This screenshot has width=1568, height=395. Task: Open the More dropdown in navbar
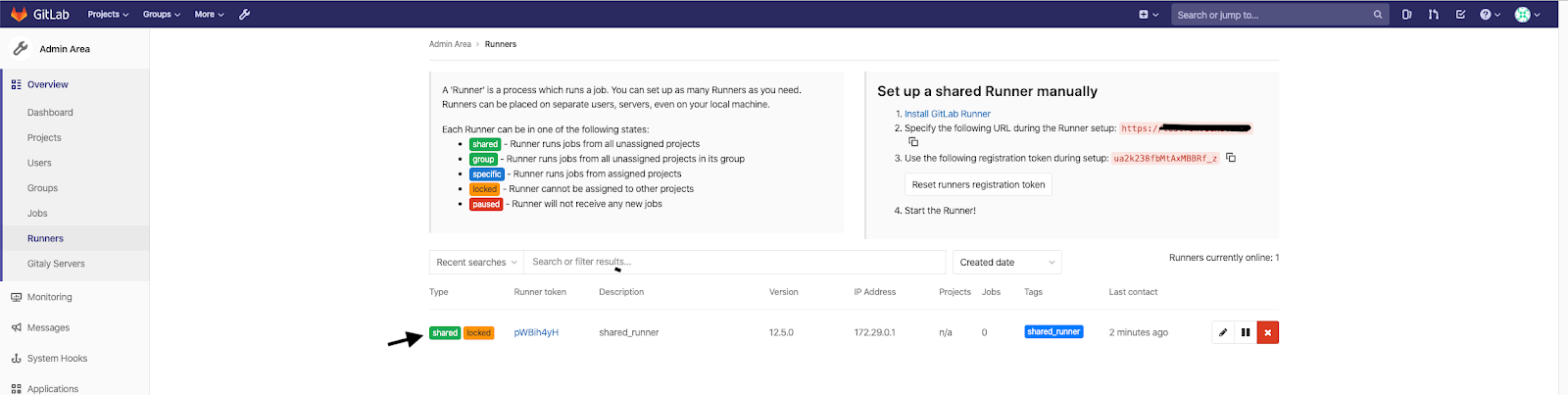[209, 15]
